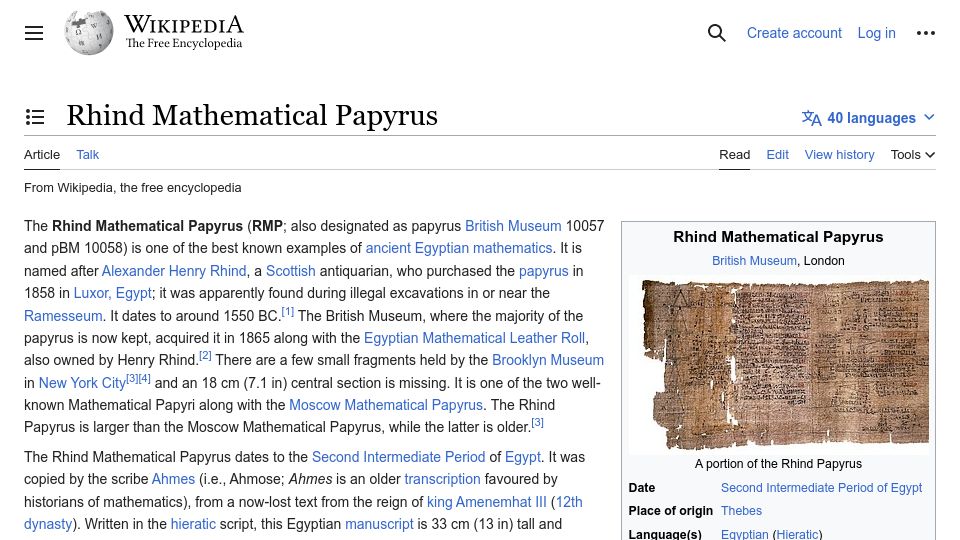Open British Museum link in infobox
Viewport: 960px width, 540px height.
pos(754,261)
